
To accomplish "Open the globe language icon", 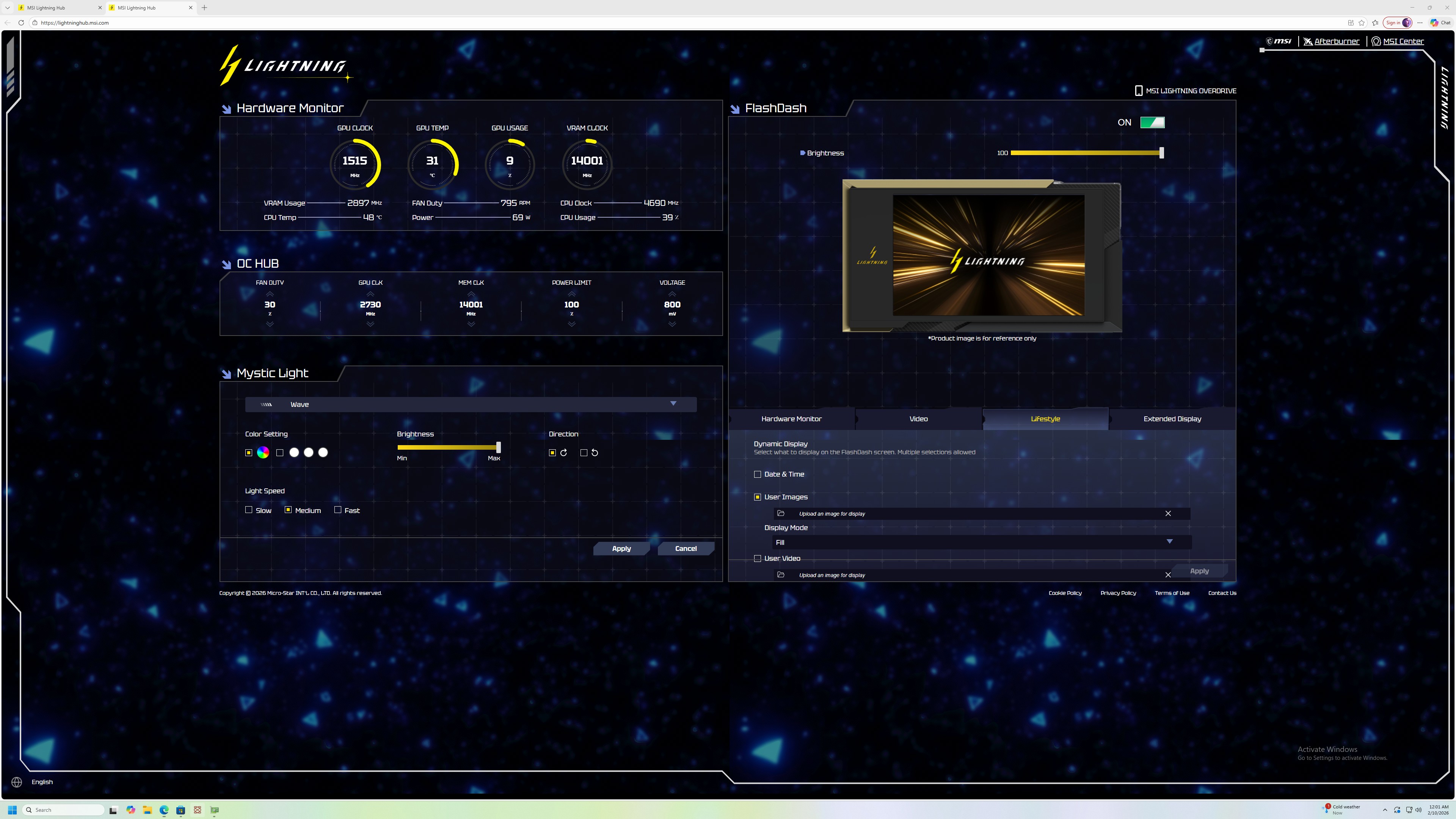I will (x=17, y=782).
